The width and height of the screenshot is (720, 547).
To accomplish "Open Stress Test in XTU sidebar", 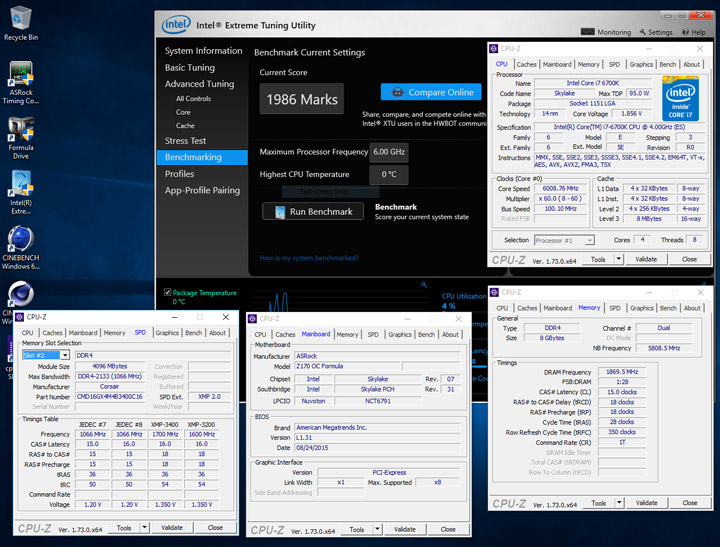I will point(186,141).
